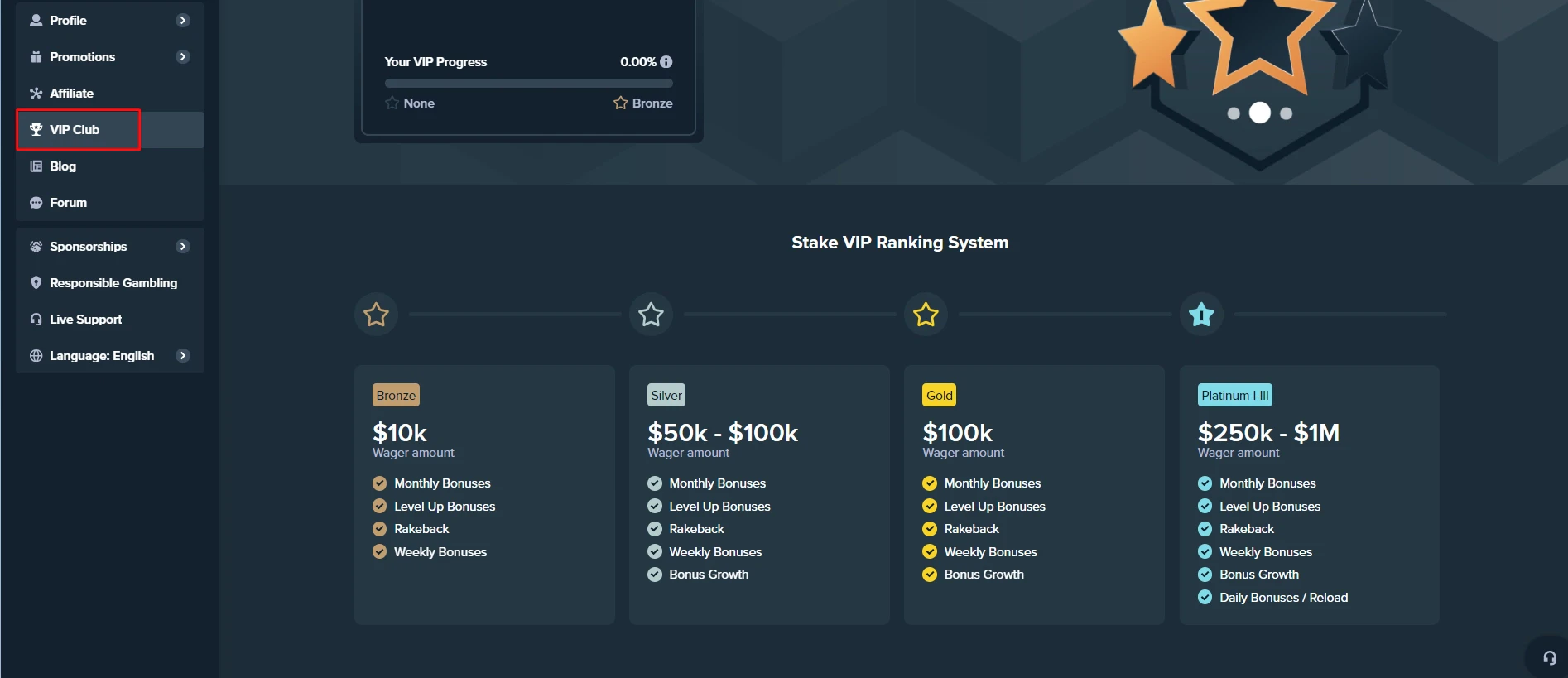Click the Silver tier star icon

(x=651, y=314)
